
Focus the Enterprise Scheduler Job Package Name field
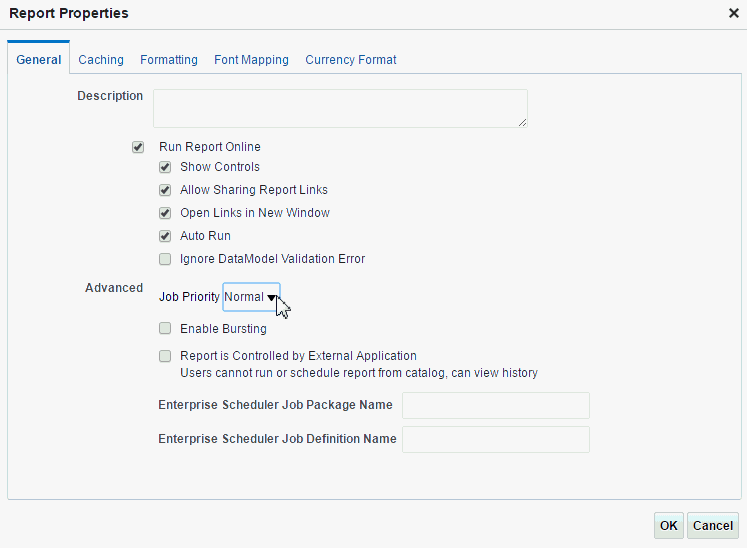point(495,405)
